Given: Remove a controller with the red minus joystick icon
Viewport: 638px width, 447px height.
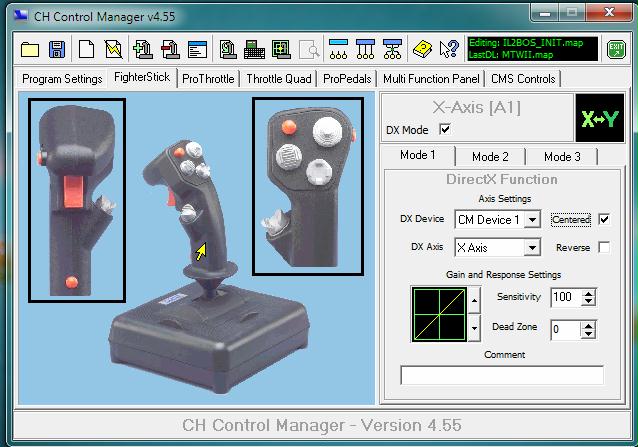Looking at the screenshot, I should point(170,50).
